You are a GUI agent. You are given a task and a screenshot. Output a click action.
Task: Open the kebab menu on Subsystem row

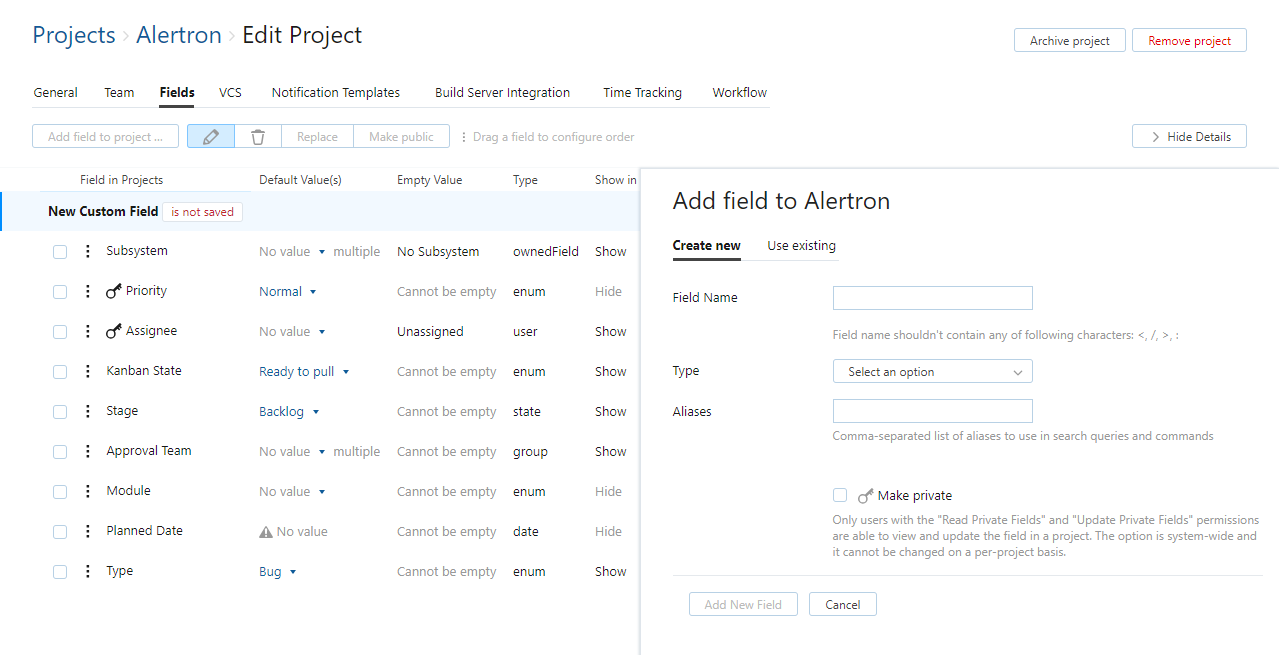(x=86, y=251)
